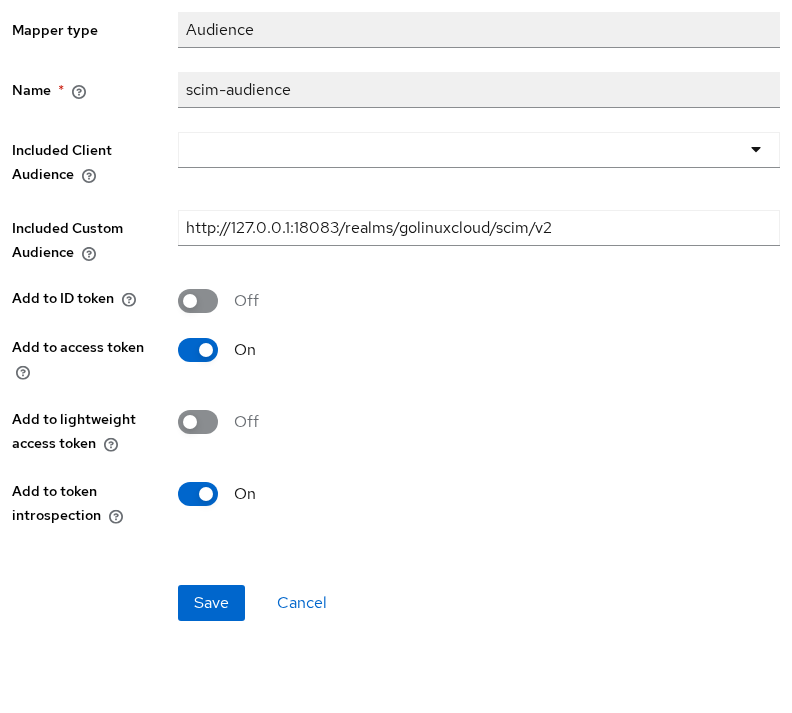
Task: Click the scim-audience Name field
Action: pos(479,90)
